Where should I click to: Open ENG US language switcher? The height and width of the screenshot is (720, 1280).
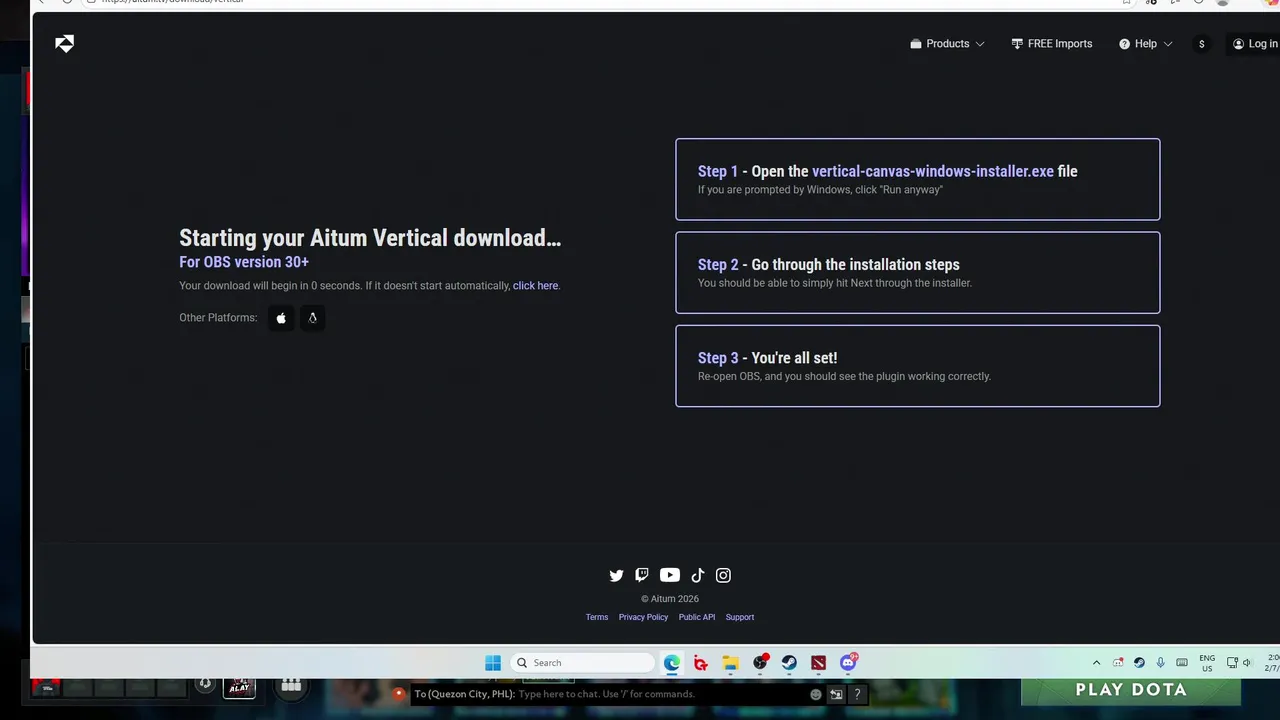[x=1207, y=663]
